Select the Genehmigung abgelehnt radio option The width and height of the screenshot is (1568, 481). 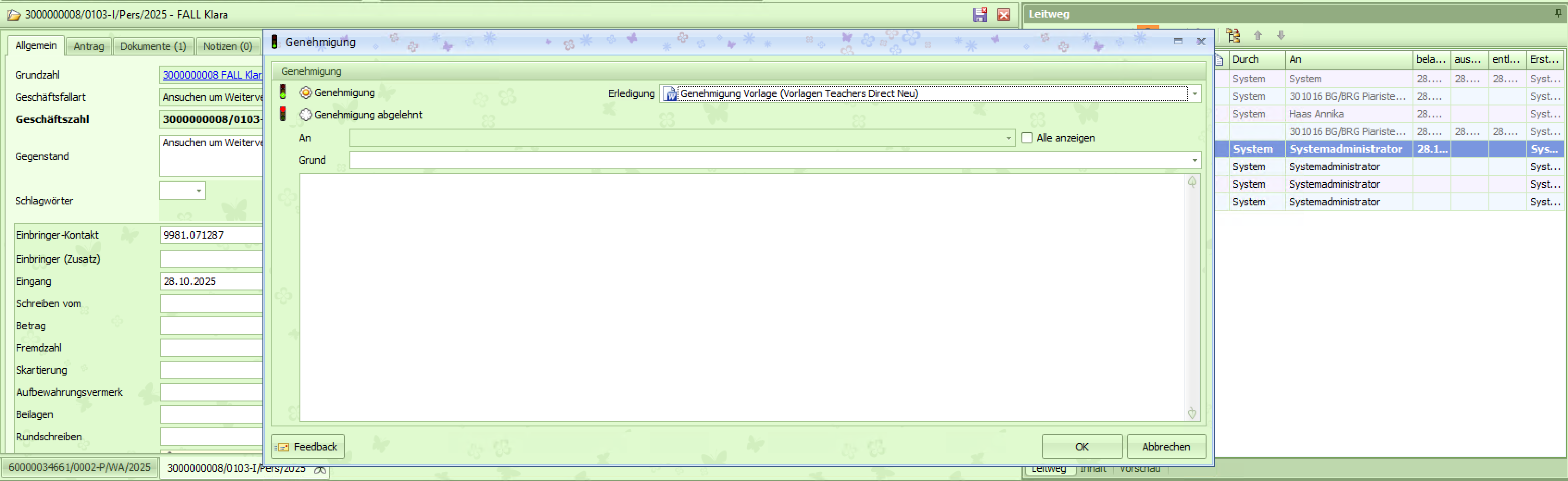click(305, 115)
